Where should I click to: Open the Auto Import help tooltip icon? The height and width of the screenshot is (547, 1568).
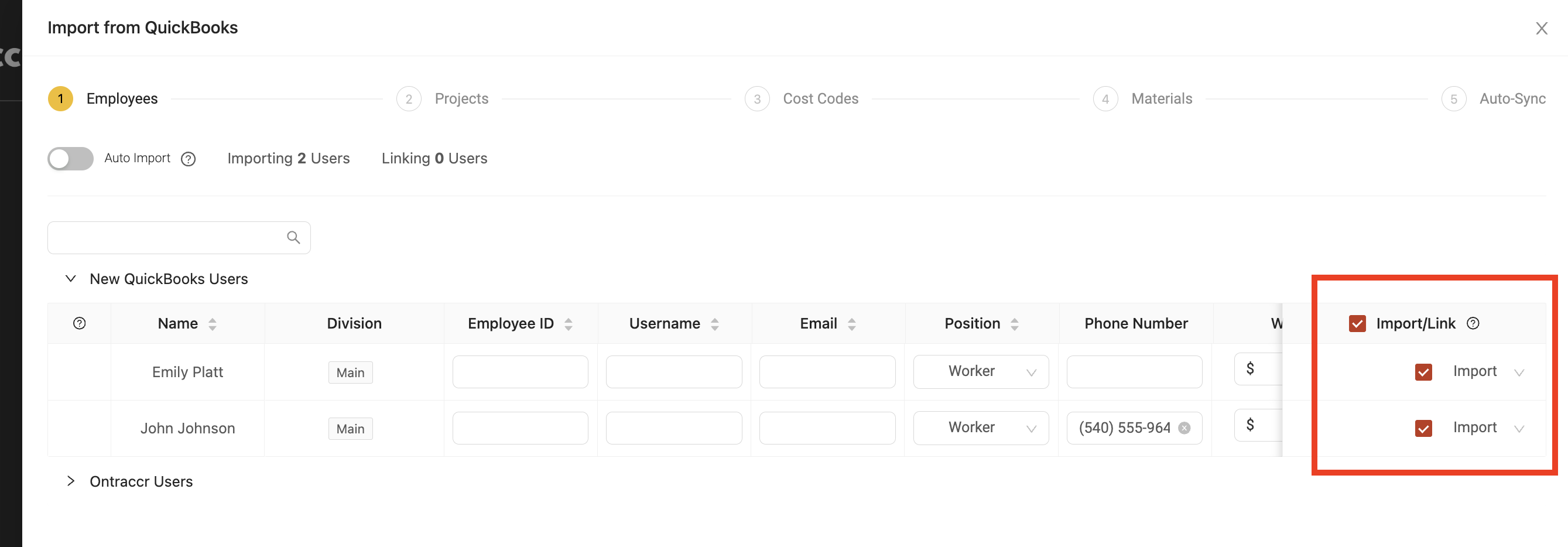[189, 159]
